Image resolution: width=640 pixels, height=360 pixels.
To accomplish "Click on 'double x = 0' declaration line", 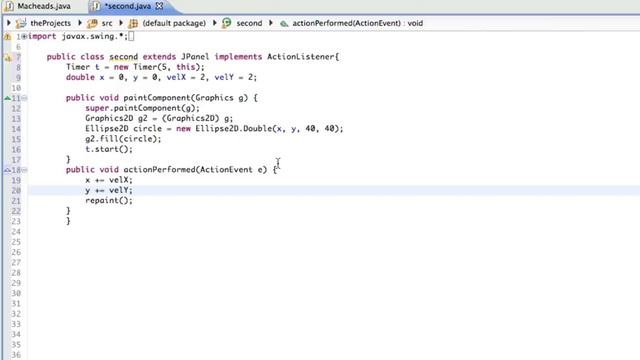I will (x=161, y=77).
